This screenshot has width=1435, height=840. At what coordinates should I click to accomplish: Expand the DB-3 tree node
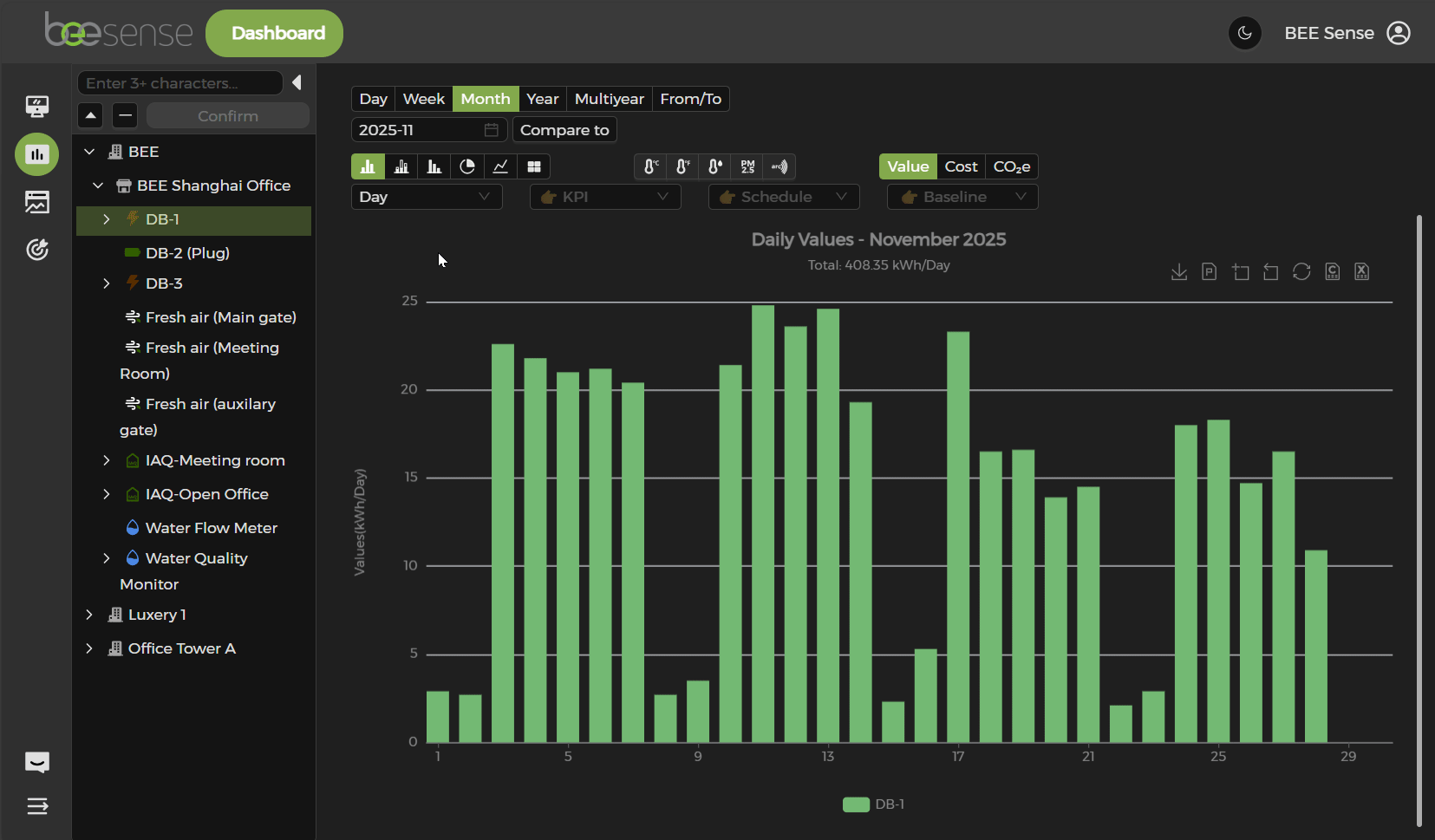(107, 283)
